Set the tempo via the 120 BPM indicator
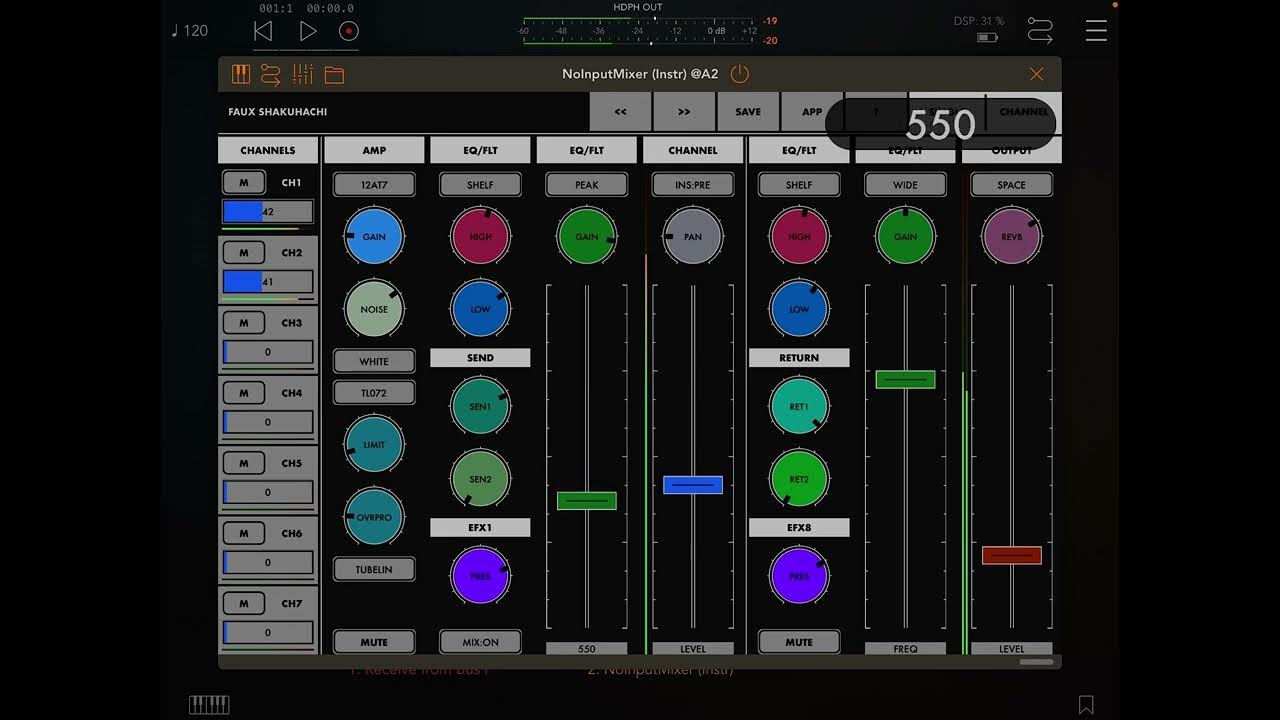The height and width of the screenshot is (720, 1280). coord(190,31)
